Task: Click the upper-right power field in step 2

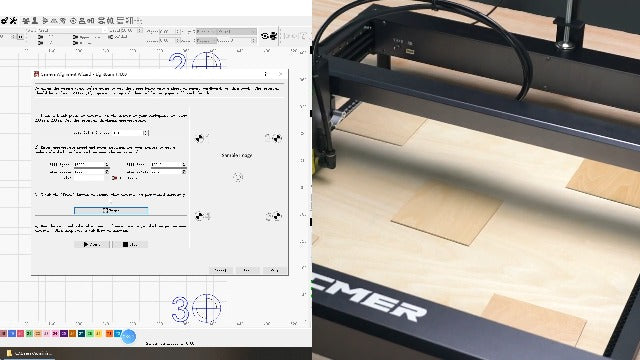Action: point(169,164)
